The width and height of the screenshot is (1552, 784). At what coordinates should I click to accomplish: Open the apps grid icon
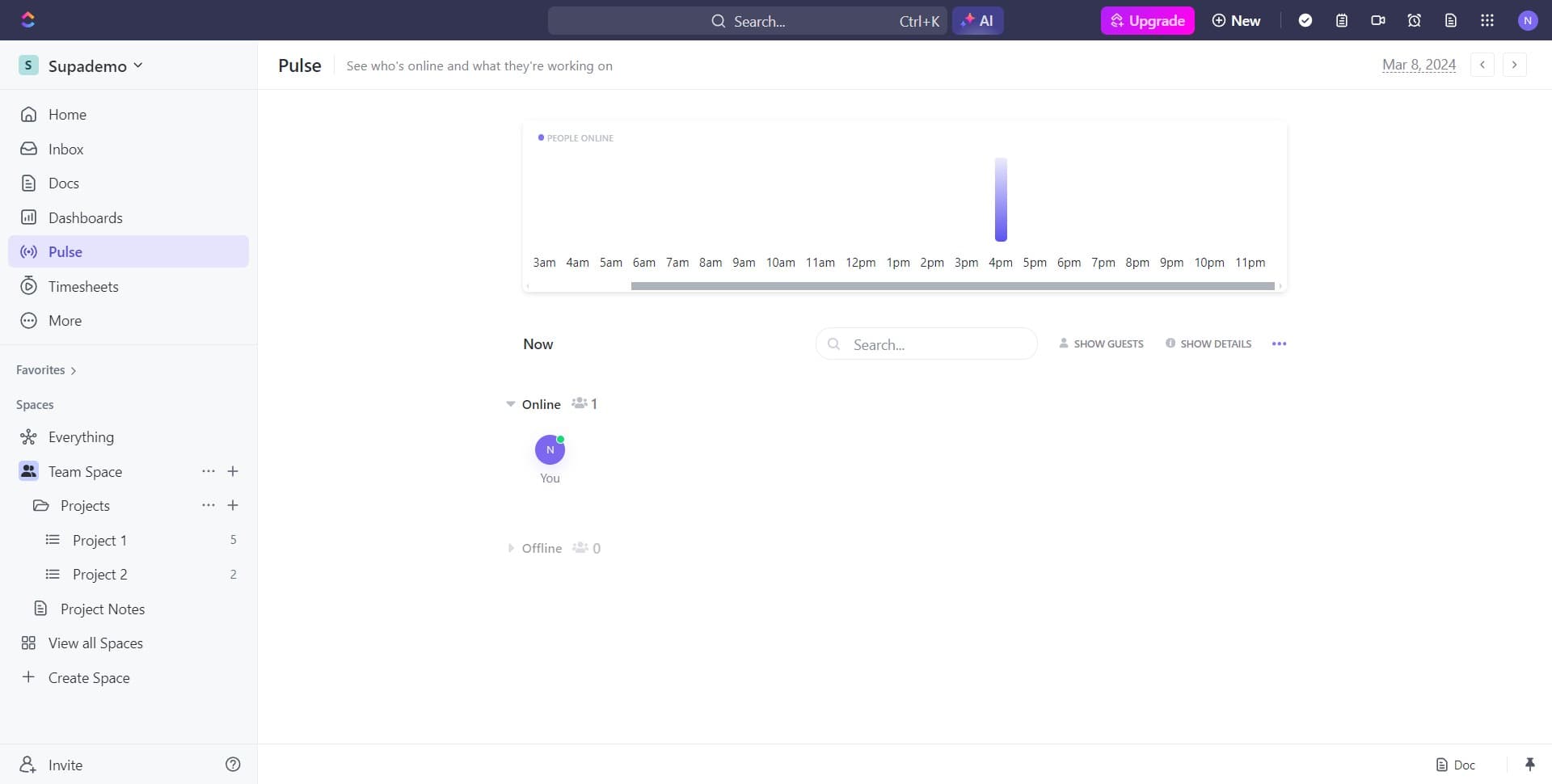tap(1487, 20)
